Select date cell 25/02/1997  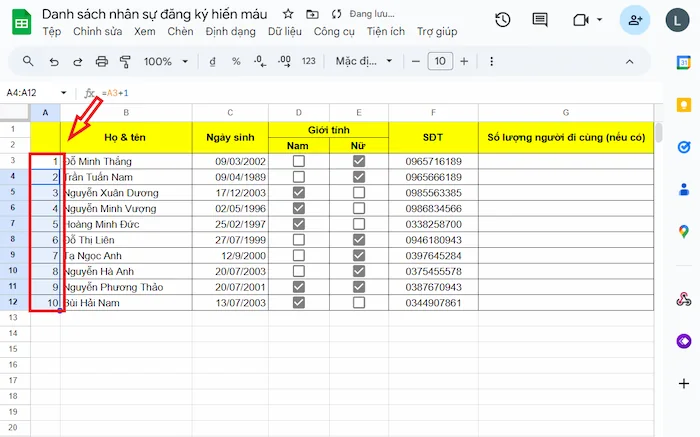tap(230, 224)
